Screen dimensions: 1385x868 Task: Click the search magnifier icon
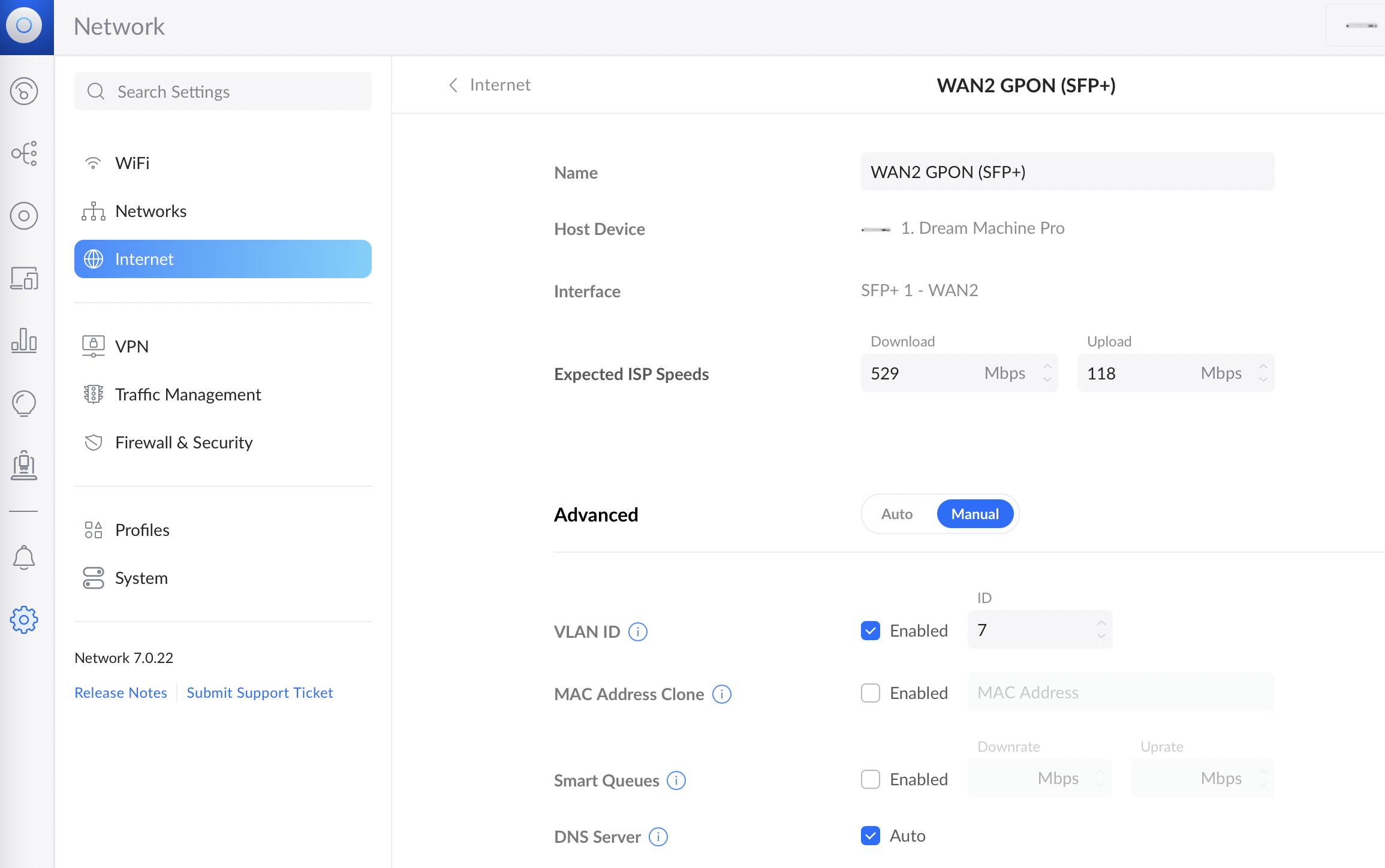pos(96,91)
